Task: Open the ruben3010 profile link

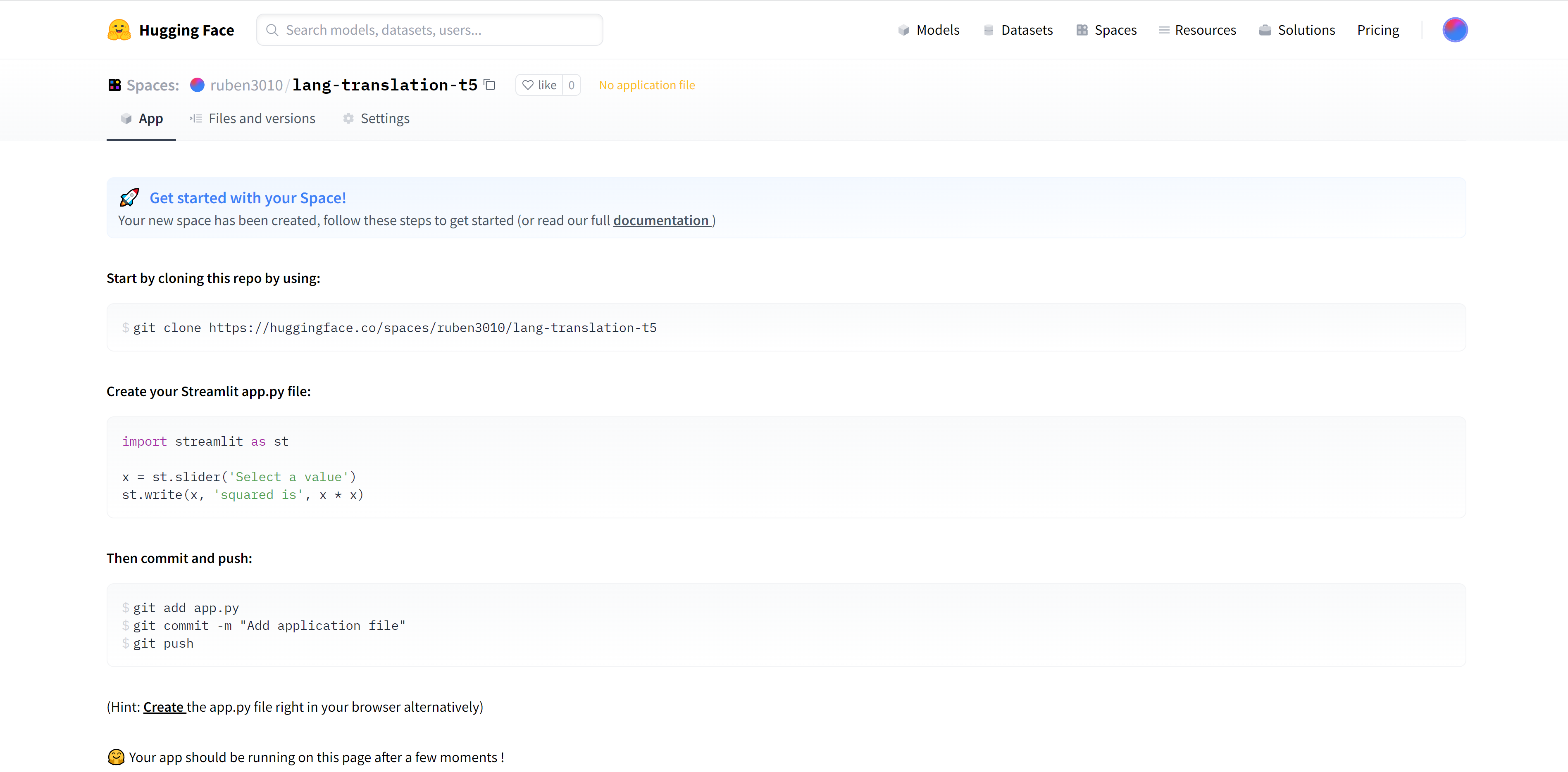Action: click(x=246, y=85)
